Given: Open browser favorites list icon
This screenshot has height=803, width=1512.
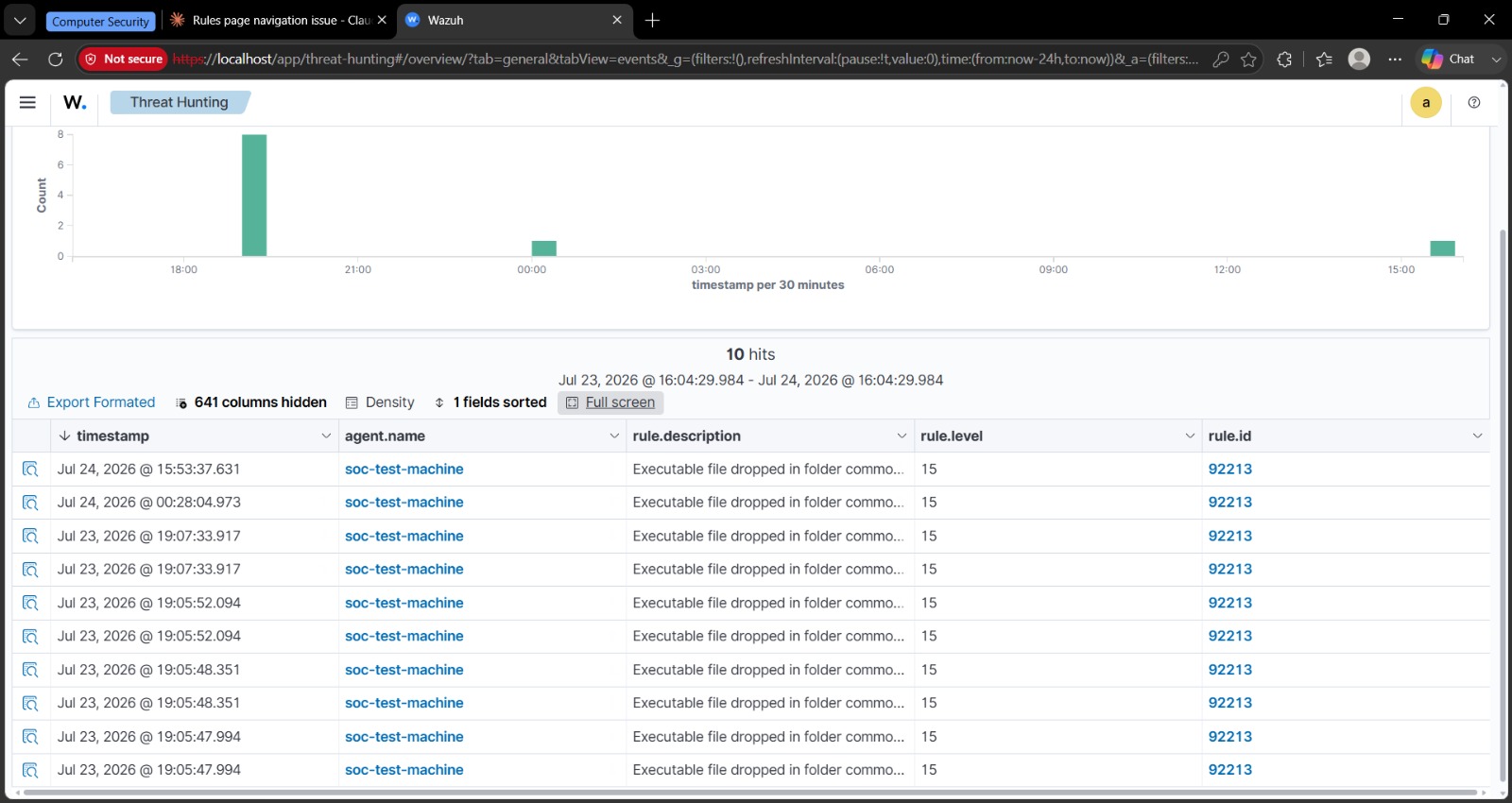Looking at the screenshot, I should coord(1324,59).
